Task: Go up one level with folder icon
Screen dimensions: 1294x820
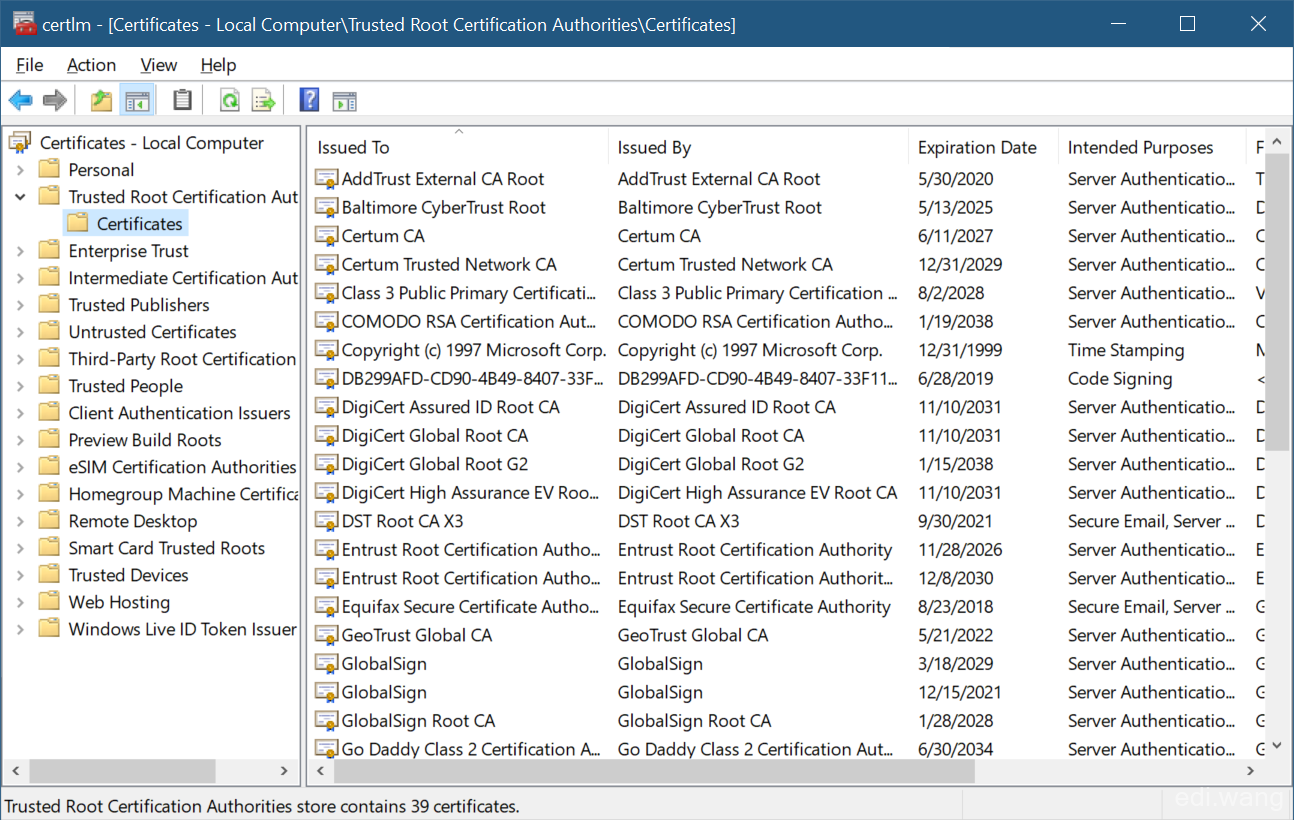Action: click(x=101, y=100)
